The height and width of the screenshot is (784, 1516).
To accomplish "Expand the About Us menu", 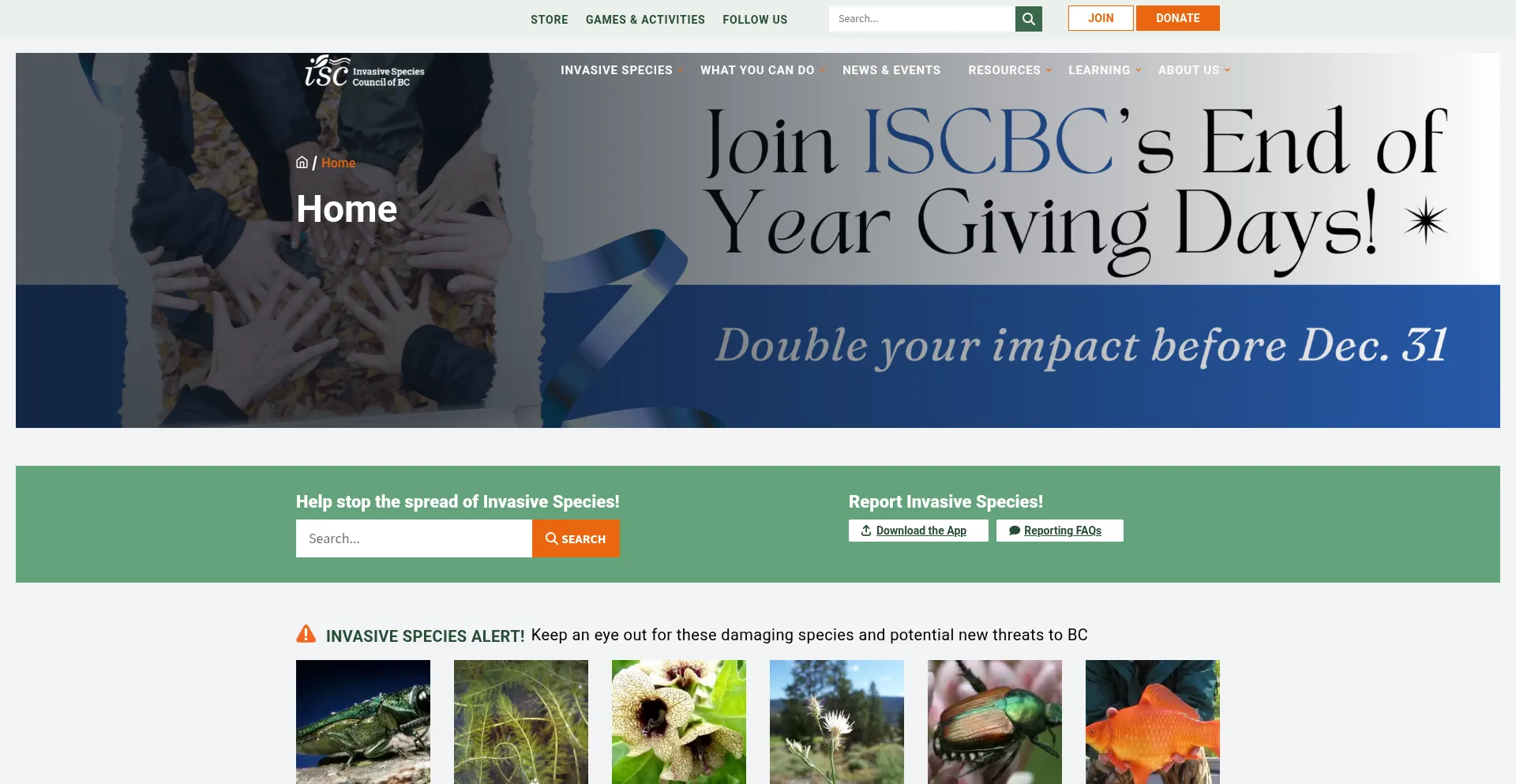I will 1194,70.
